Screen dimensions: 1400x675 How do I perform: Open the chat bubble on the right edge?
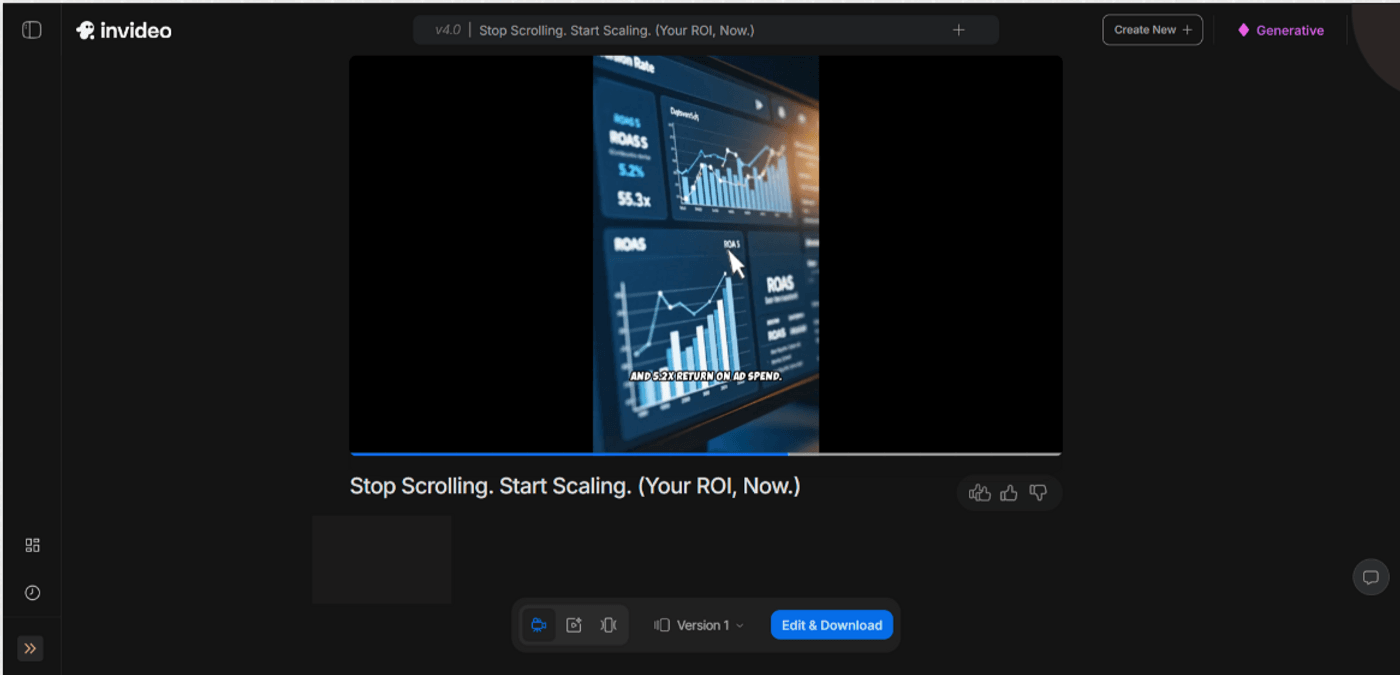click(x=1371, y=577)
